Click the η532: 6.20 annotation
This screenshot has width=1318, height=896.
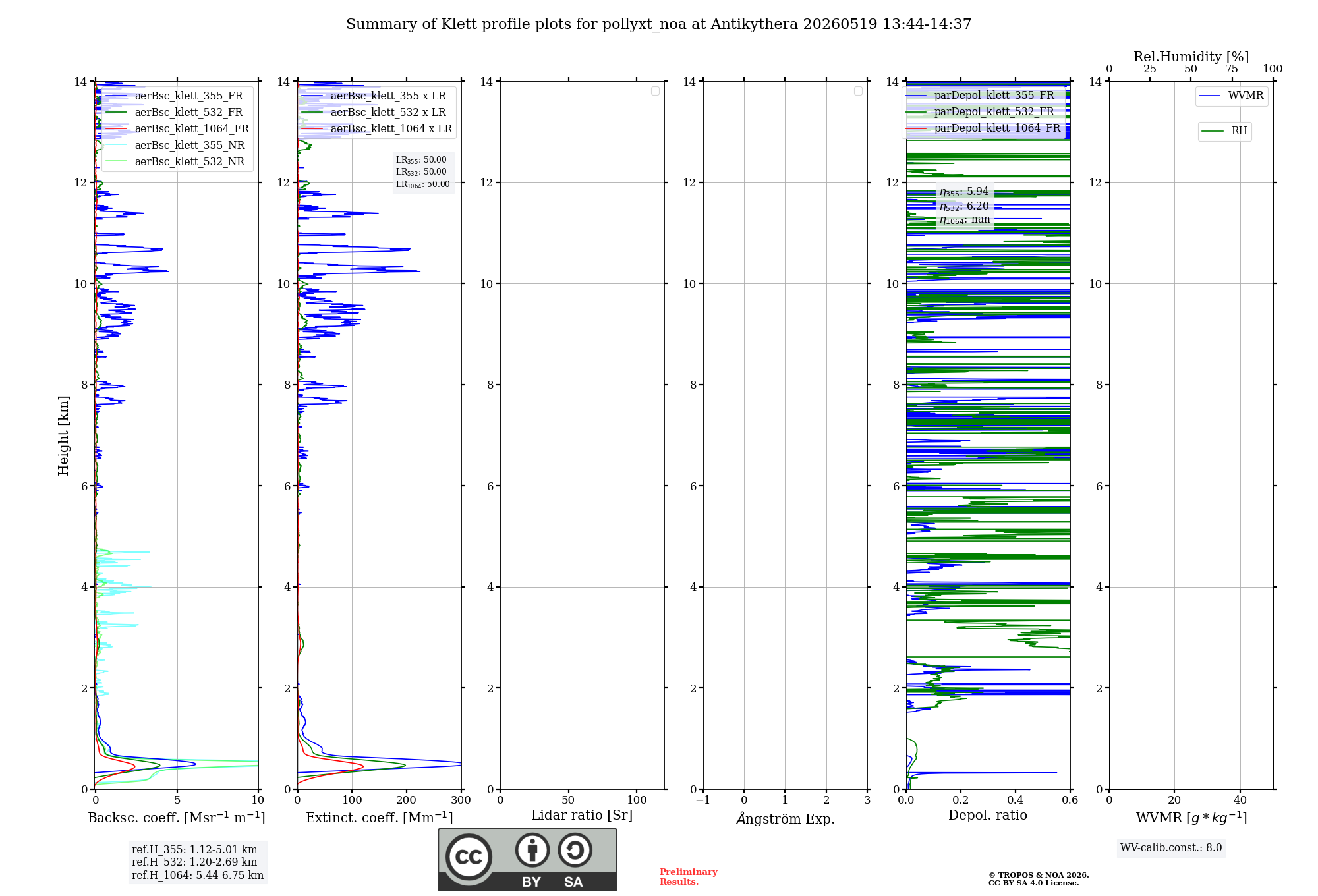(964, 206)
